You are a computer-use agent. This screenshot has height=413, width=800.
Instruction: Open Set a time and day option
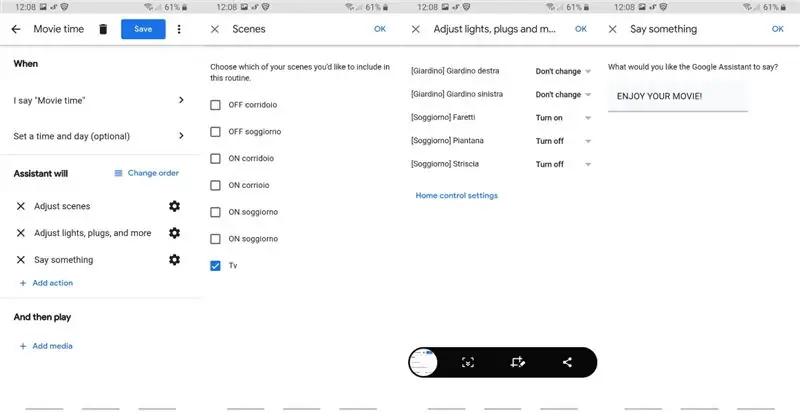(x=99, y=136)
